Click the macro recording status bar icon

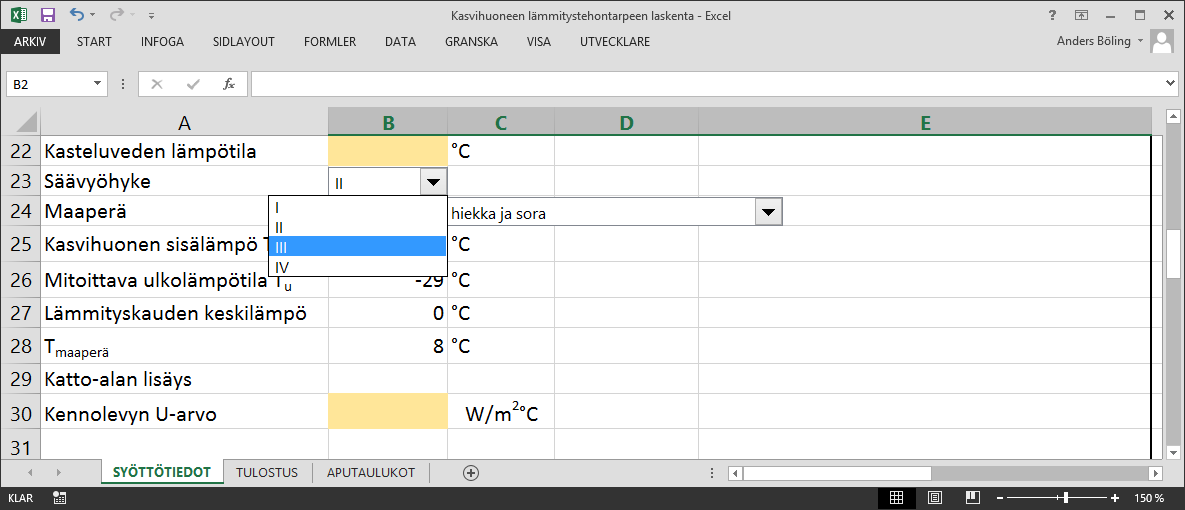pos(59,498)
